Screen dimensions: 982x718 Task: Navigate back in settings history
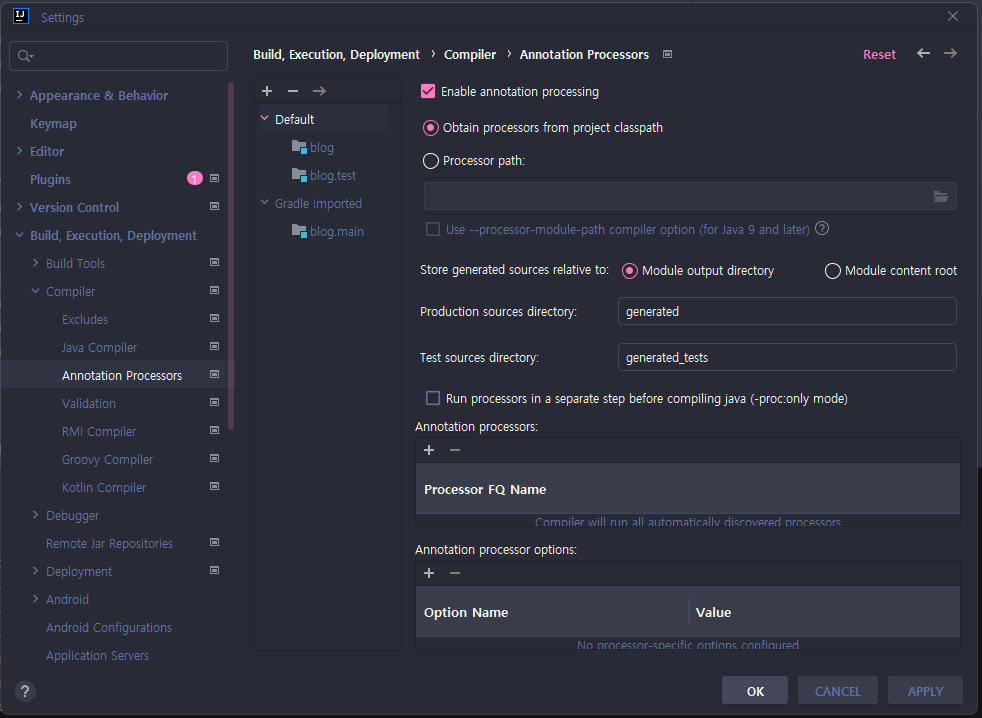point(923,53)
